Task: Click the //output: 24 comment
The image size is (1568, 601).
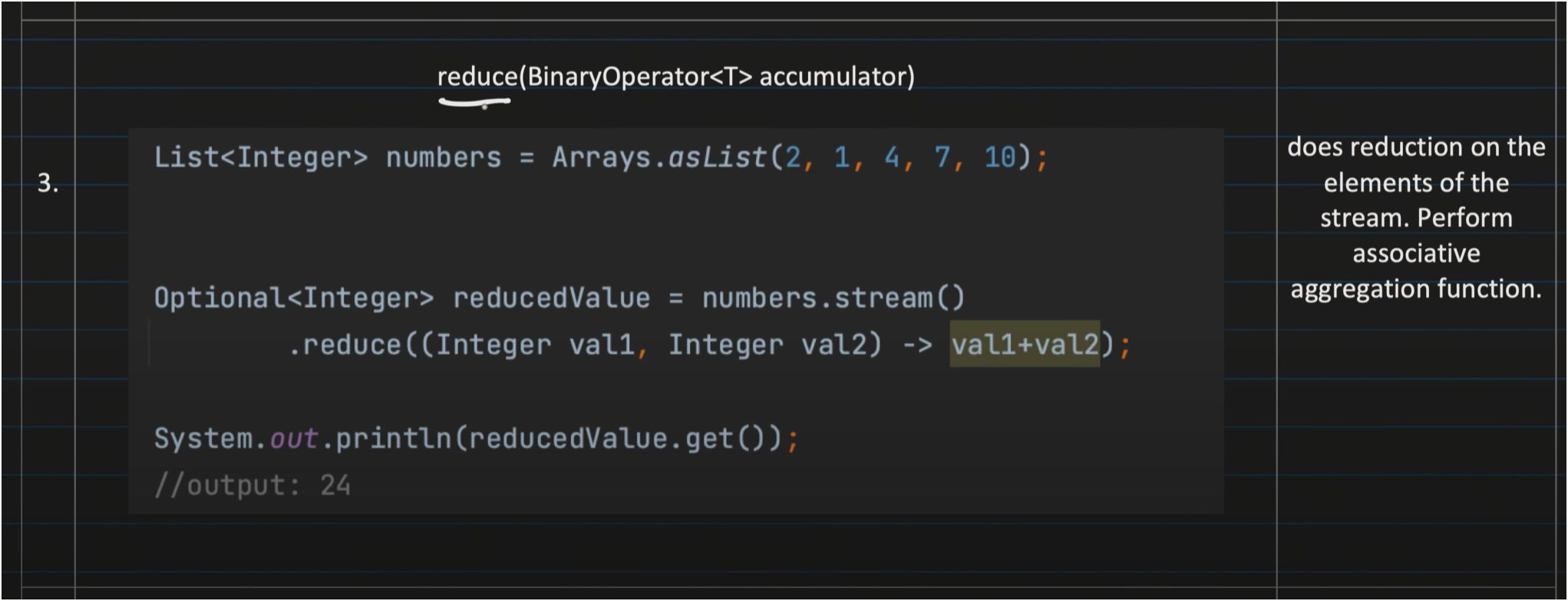Action: [253, 485]
